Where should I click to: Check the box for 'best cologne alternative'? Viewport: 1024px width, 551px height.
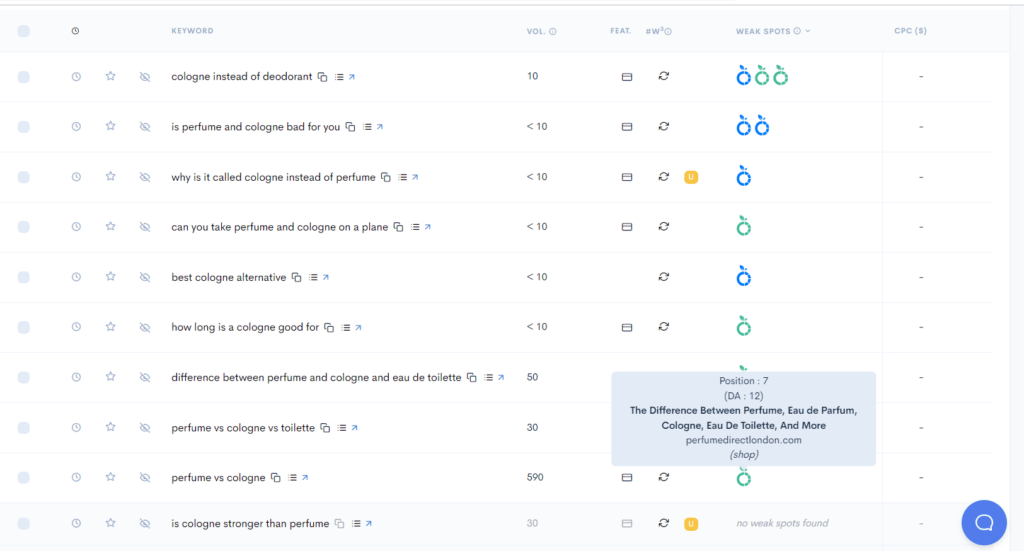24,277
